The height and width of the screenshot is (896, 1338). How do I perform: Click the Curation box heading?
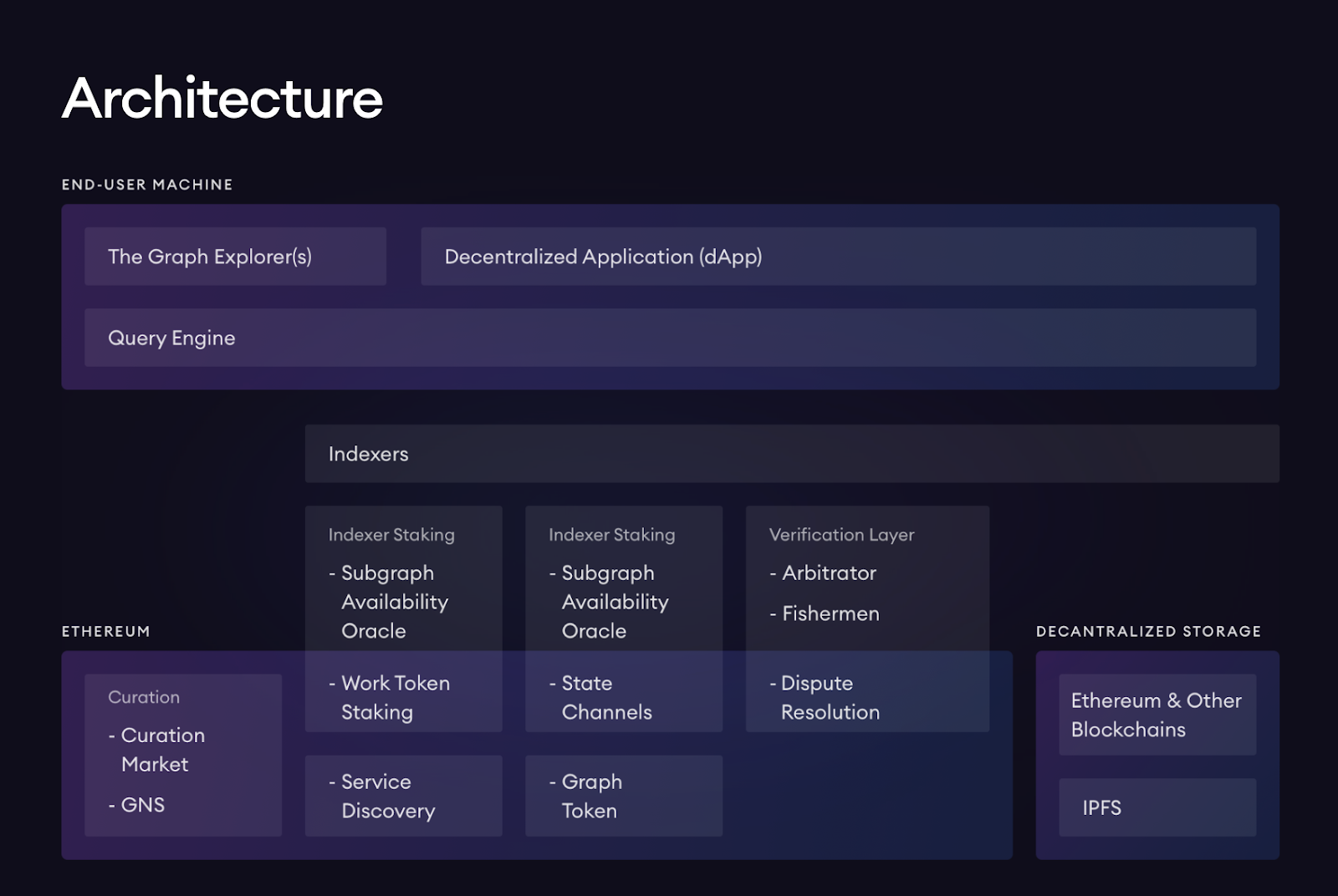144,697
